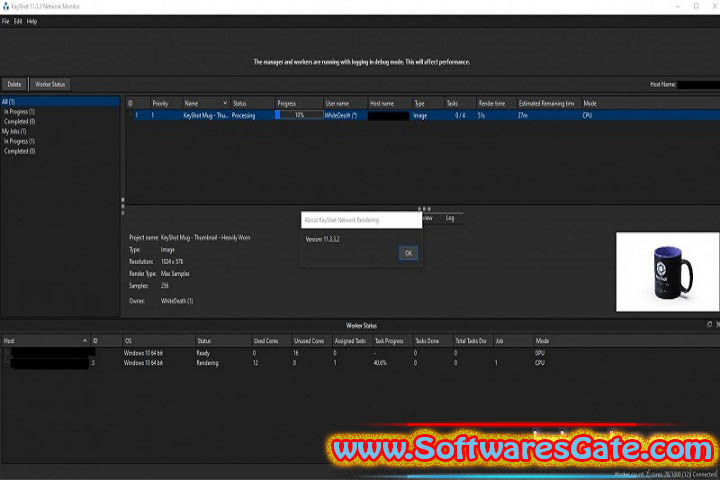Open the Edit menu
The height and width of the screenshot is (480, 720).
point(18,22)
